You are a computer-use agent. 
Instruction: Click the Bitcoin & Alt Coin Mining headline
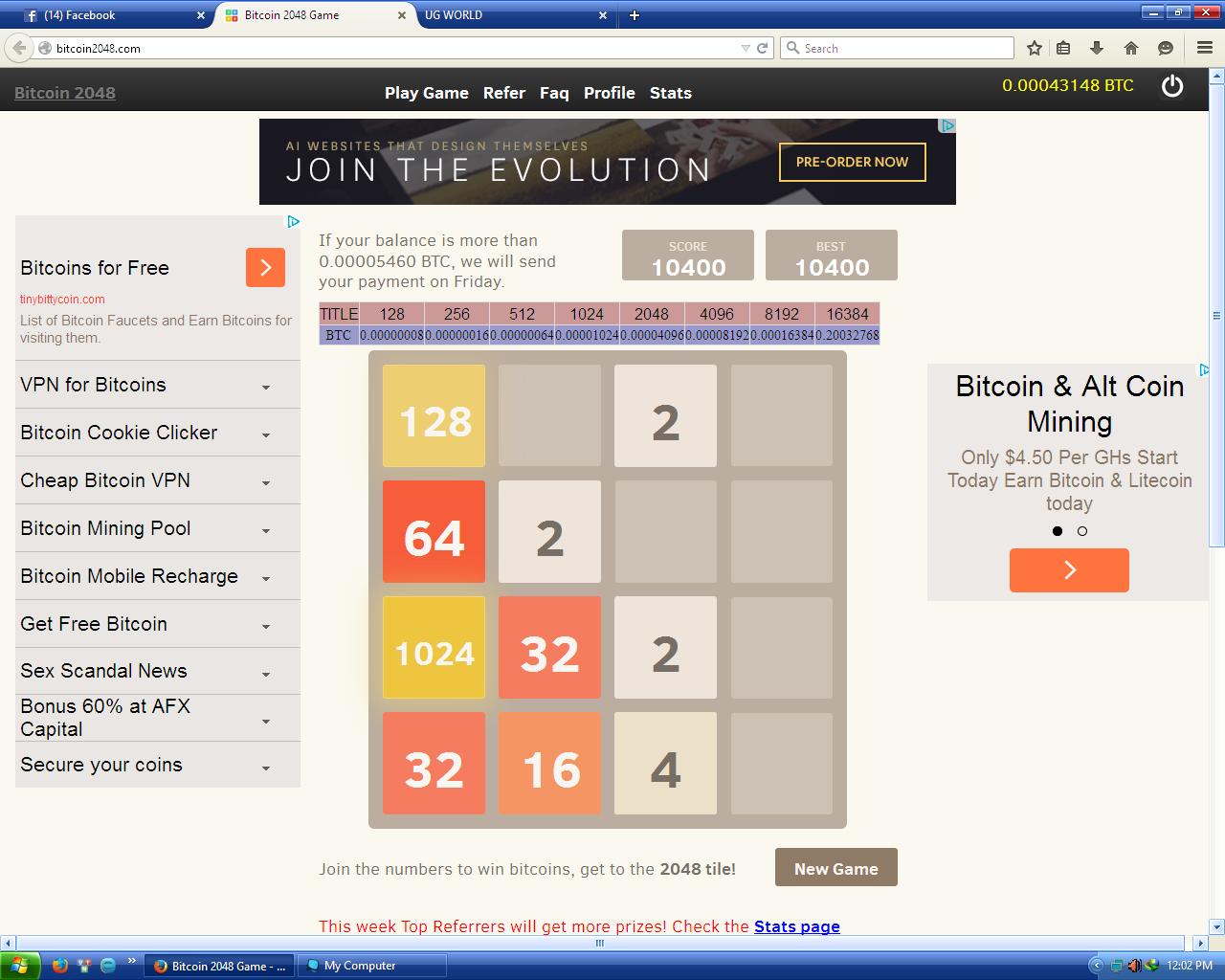point(1070,404)
